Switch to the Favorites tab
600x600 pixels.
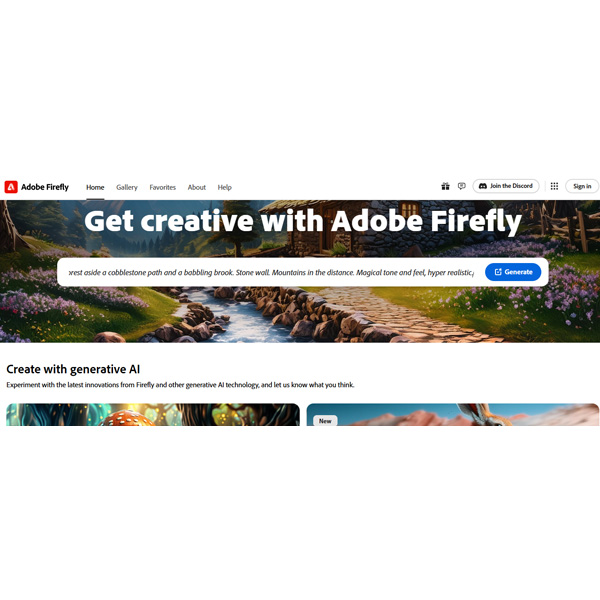pyautogui.click(x=163, y=187)
